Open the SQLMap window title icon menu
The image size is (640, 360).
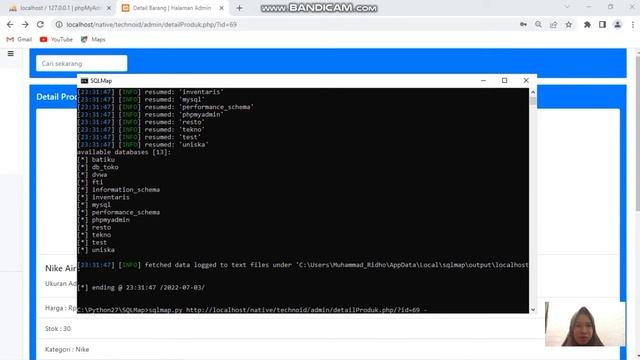pos(84,81)
